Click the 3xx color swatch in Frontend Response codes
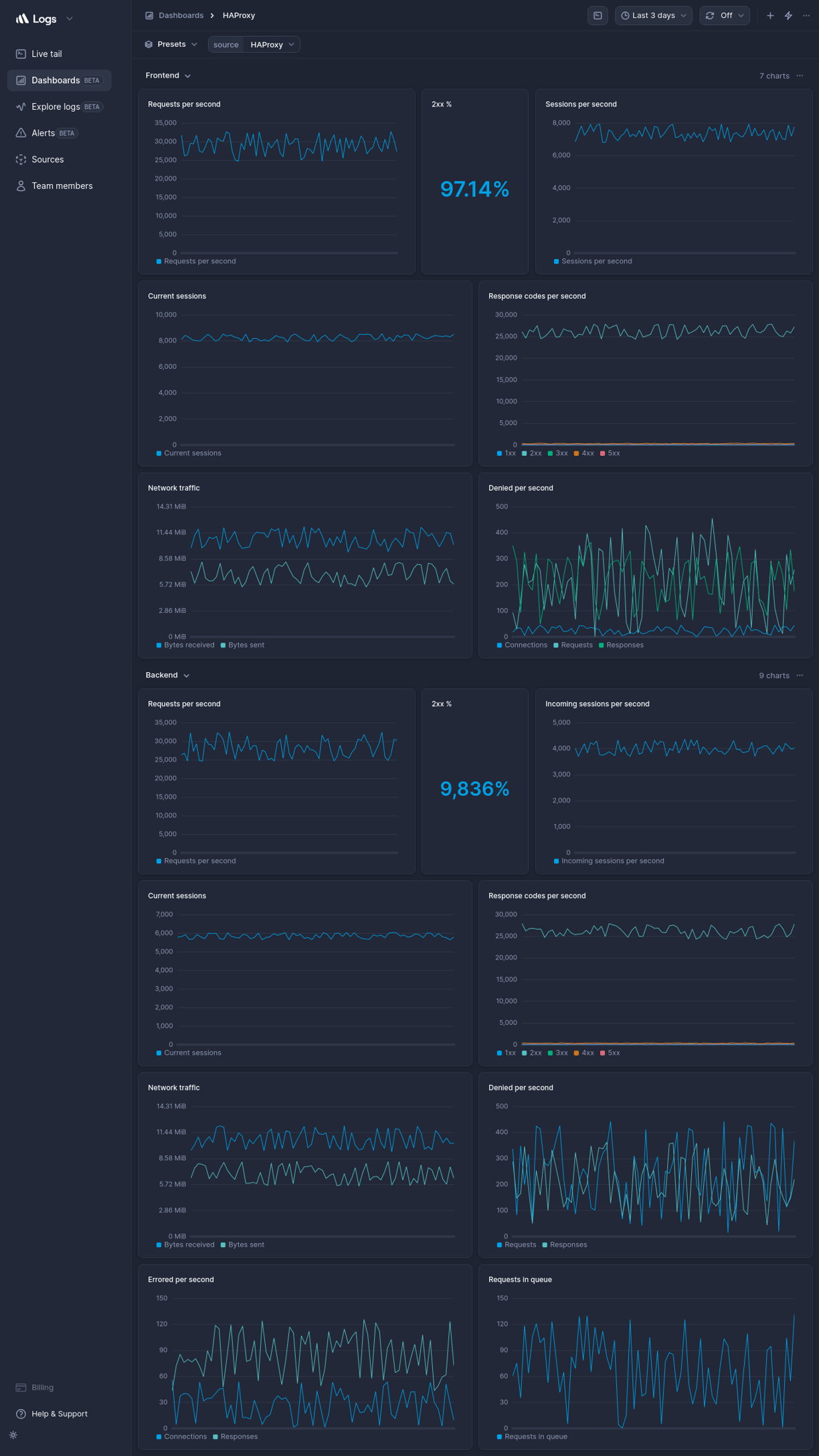 coord(550,453)
